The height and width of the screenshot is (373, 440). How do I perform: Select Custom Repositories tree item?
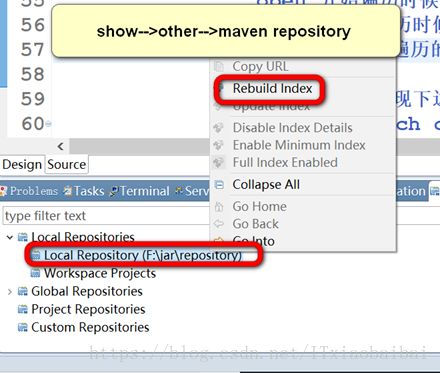point(90,327)
